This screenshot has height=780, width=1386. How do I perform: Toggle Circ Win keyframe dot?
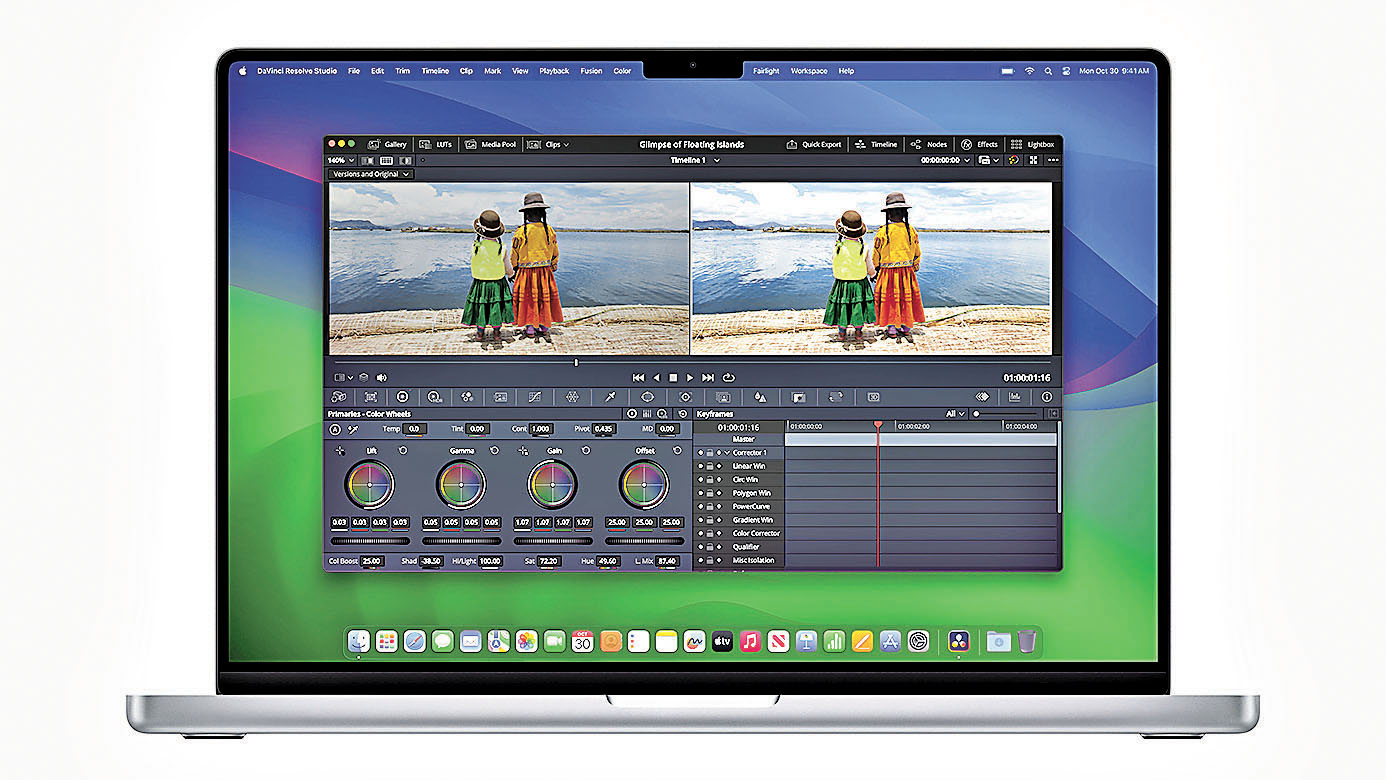click(x=718, y=480)
